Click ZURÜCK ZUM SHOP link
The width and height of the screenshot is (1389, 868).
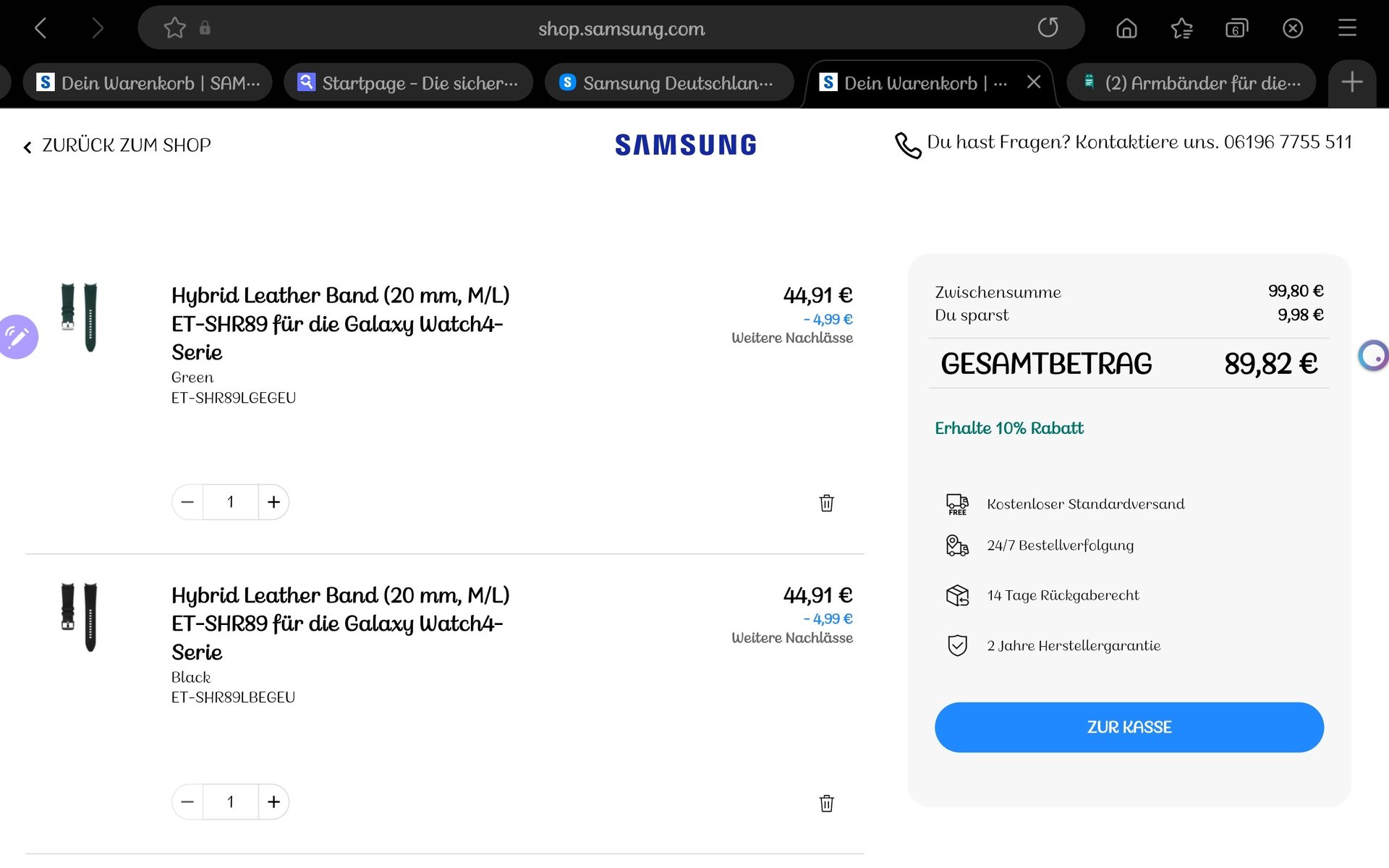[117, 145]
